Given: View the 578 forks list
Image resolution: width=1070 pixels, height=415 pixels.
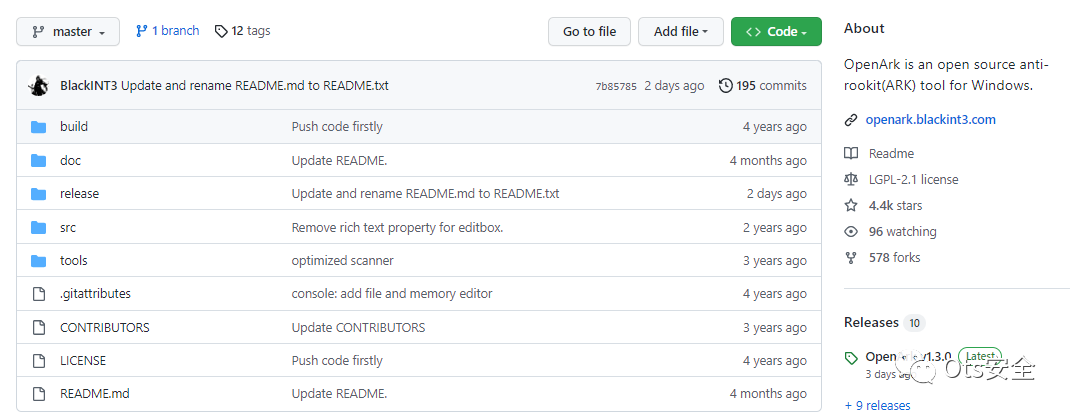Looking at the screenshot, I should pos(894,257).
